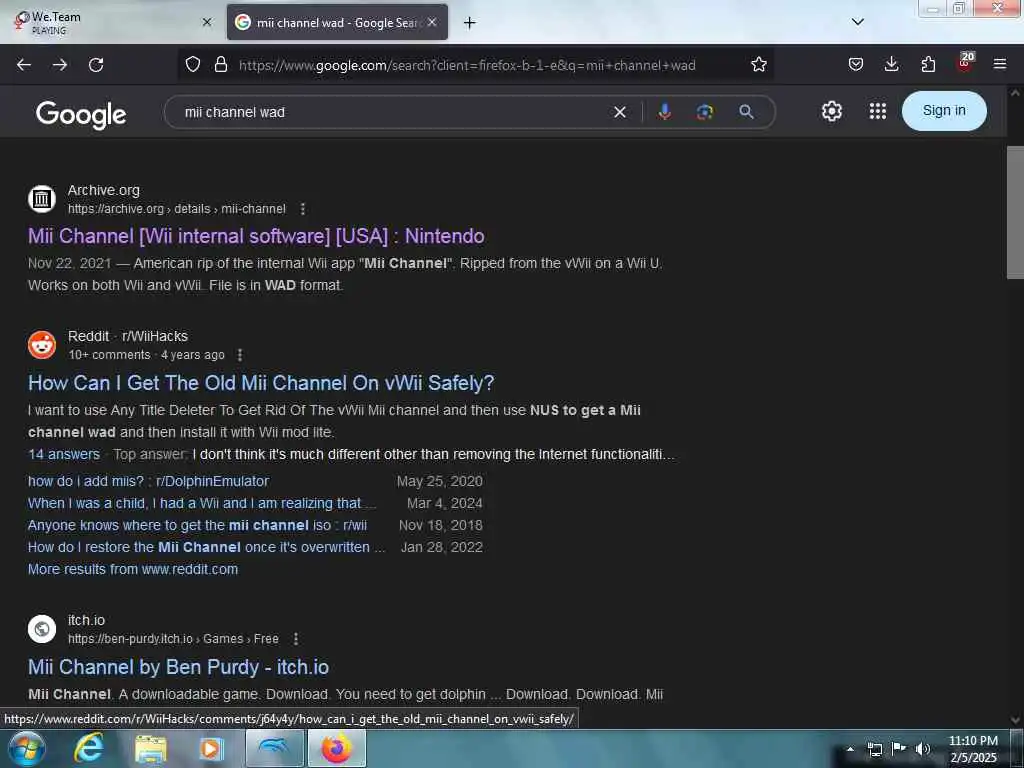Open a new tab with plus button
The image size is (1024, 768).
pyautogui.click(x=470, y=23)
